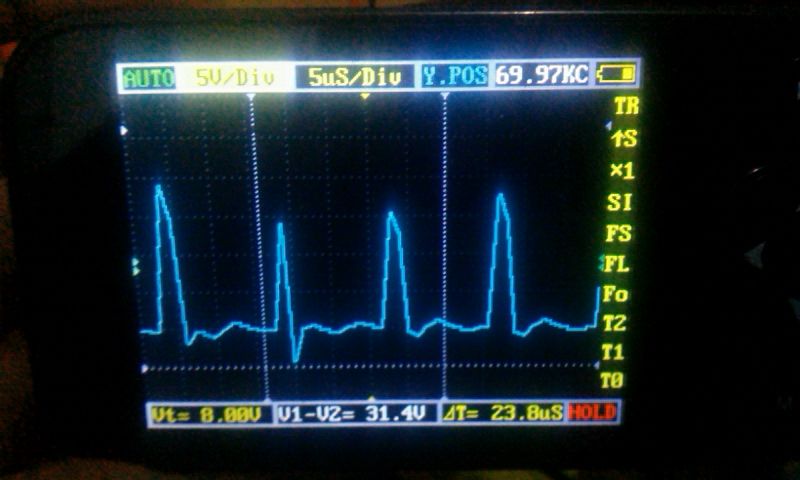
Task: Toggle the red HOLD indicator
Action: coord(592,412)
